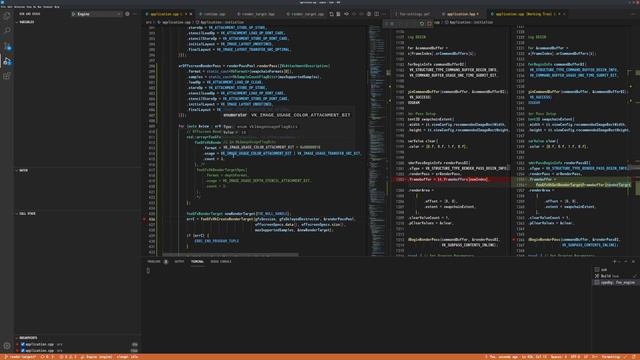Image resolution: width=640 pixels, height=360 pixels.
Task: Click application.cpp in left editor breadcrumb
Action: pyautogui.click(x=176, y=22)
